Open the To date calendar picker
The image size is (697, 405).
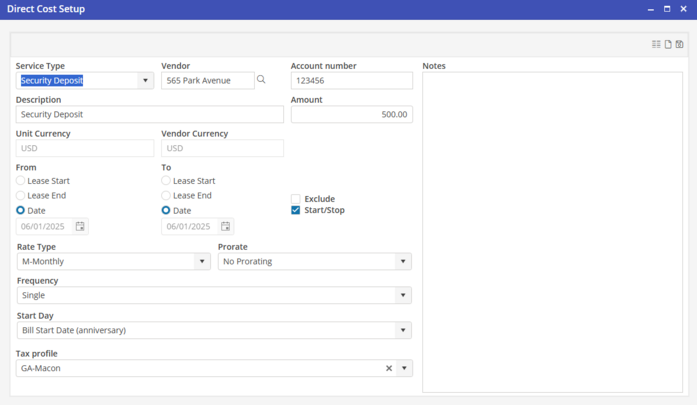[x=226, y=227]
